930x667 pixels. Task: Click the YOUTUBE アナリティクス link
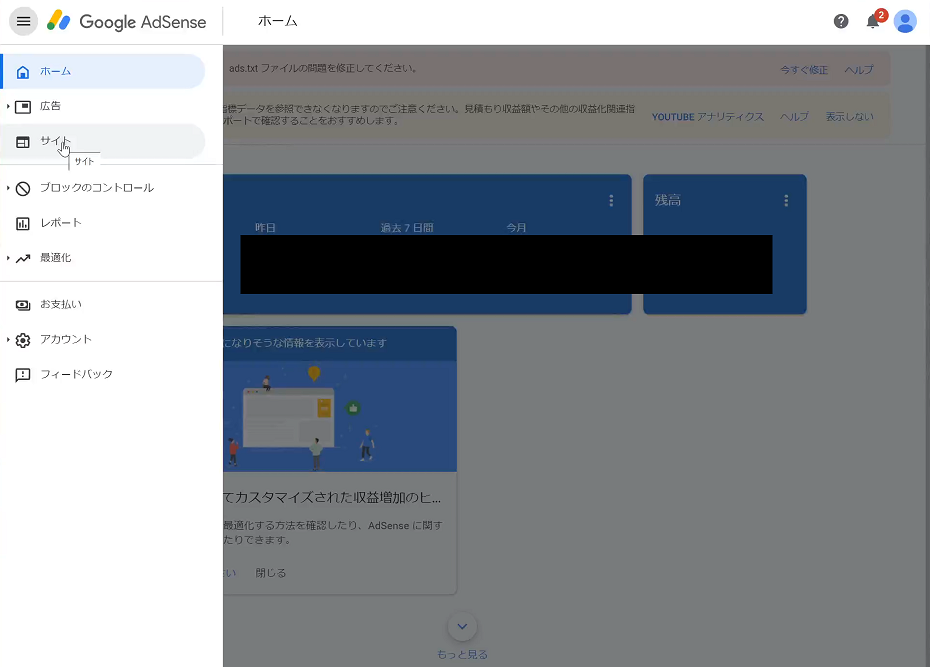(x=708, y=117)
